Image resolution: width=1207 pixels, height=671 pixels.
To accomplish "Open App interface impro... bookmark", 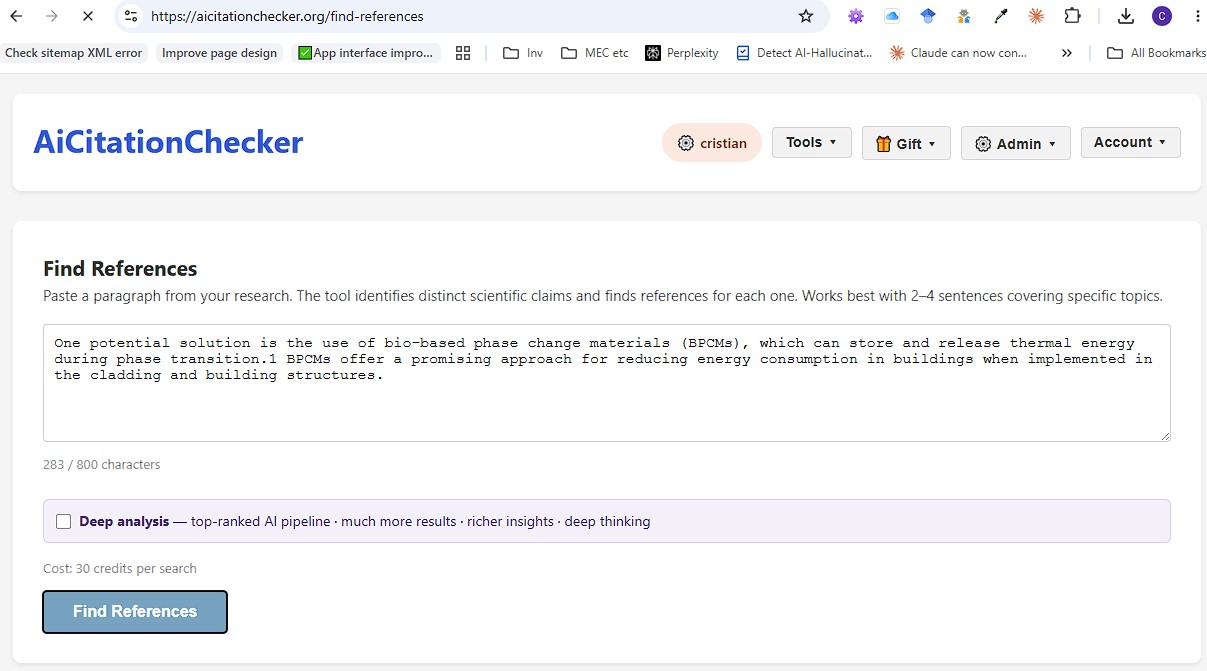I will click(366, 53).
